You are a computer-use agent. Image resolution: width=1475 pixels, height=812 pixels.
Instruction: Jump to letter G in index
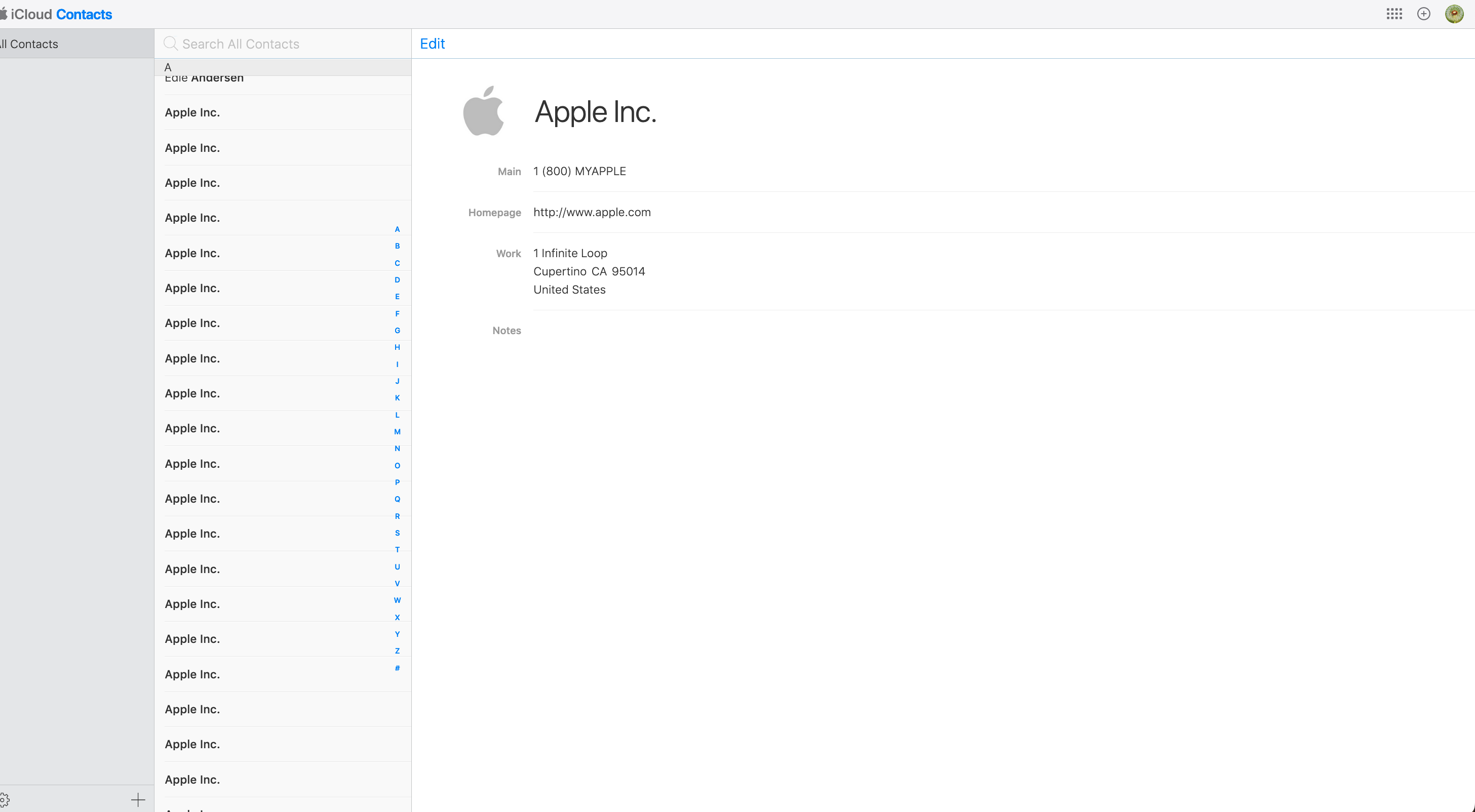398,330
